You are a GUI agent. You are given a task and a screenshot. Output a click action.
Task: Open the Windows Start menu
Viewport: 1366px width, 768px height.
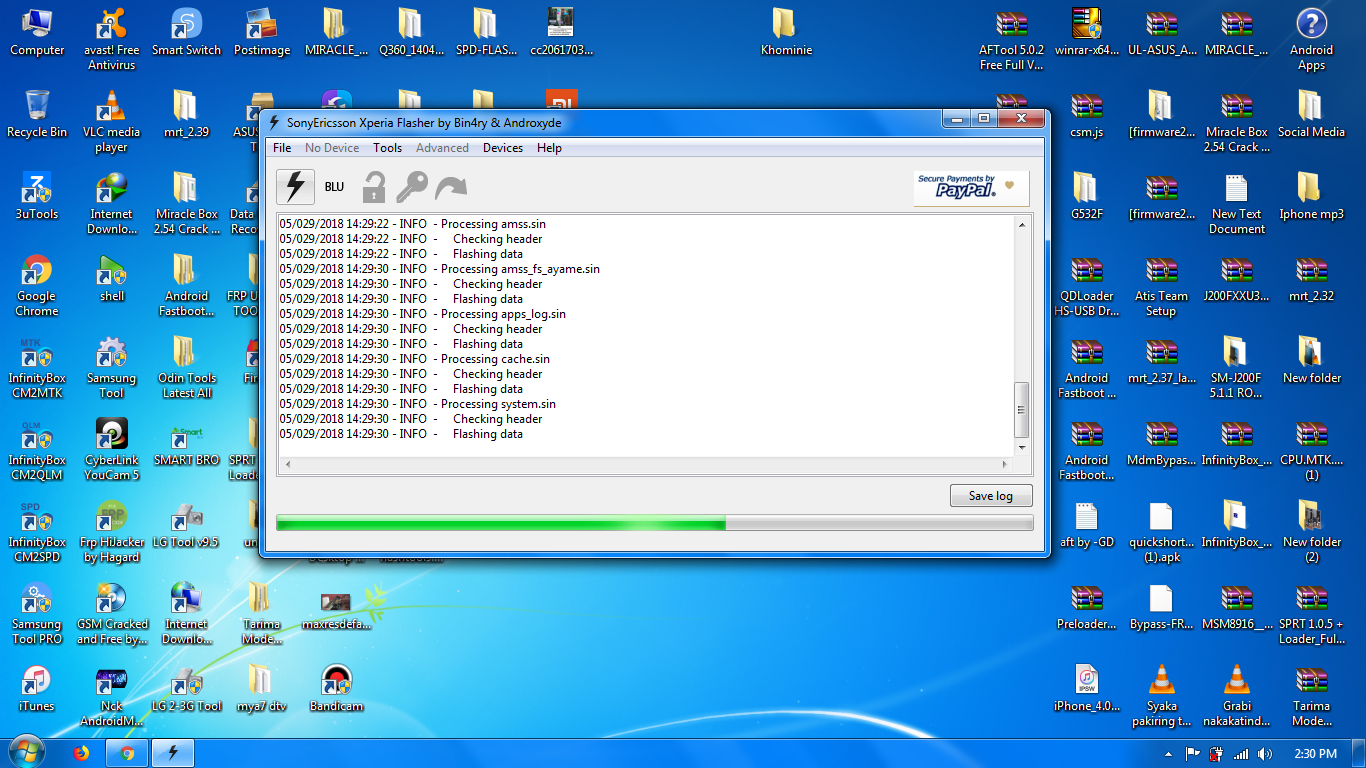[27, 753]
